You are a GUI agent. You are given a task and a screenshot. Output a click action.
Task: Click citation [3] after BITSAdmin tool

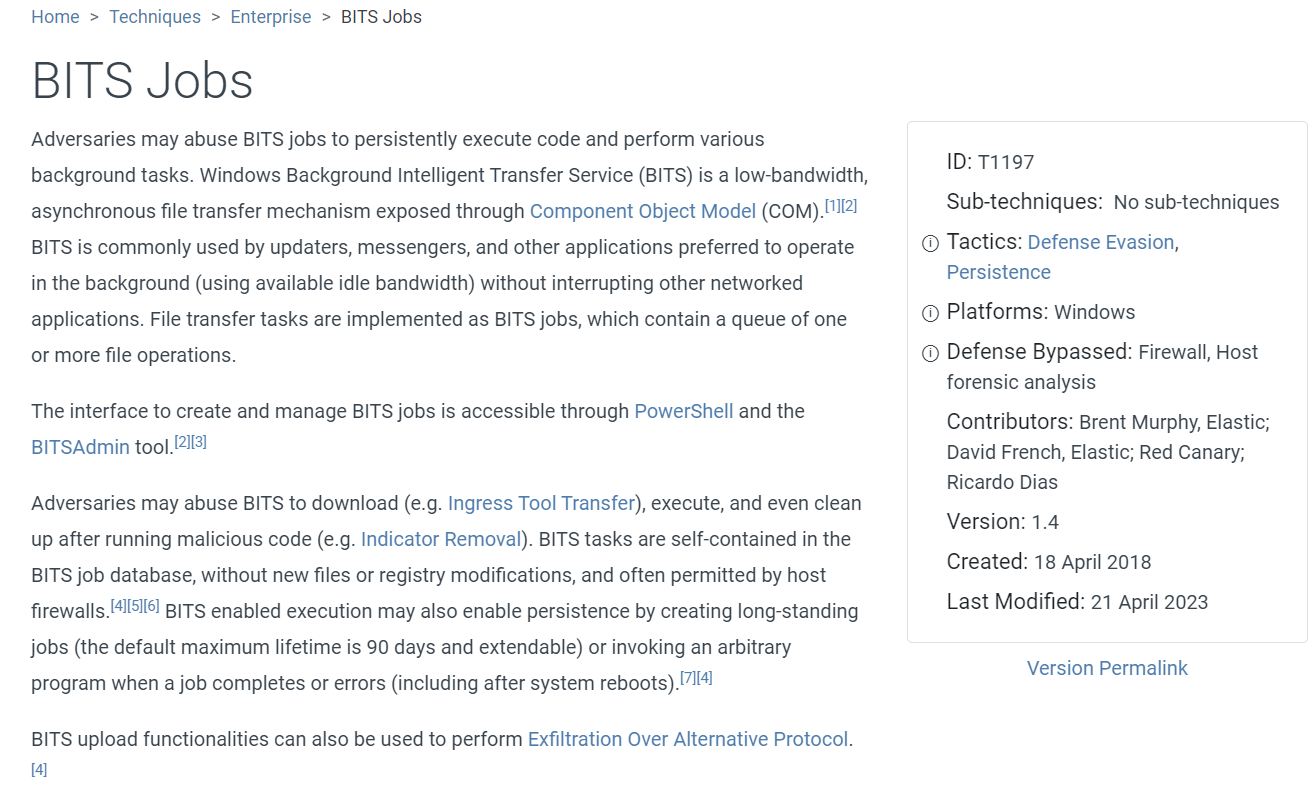(199, 442)
